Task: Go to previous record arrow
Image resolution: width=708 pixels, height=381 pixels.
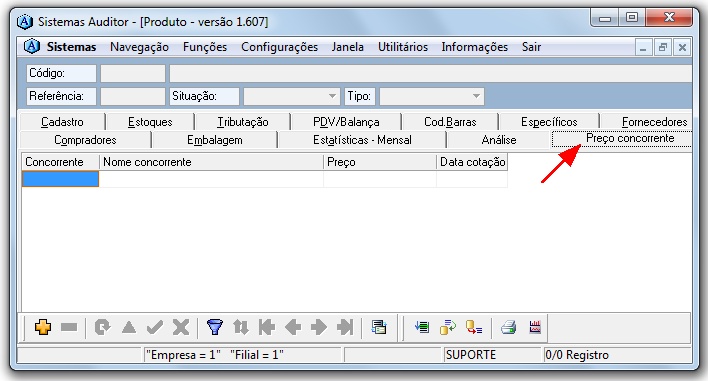Action: click(x=293, y=327)
